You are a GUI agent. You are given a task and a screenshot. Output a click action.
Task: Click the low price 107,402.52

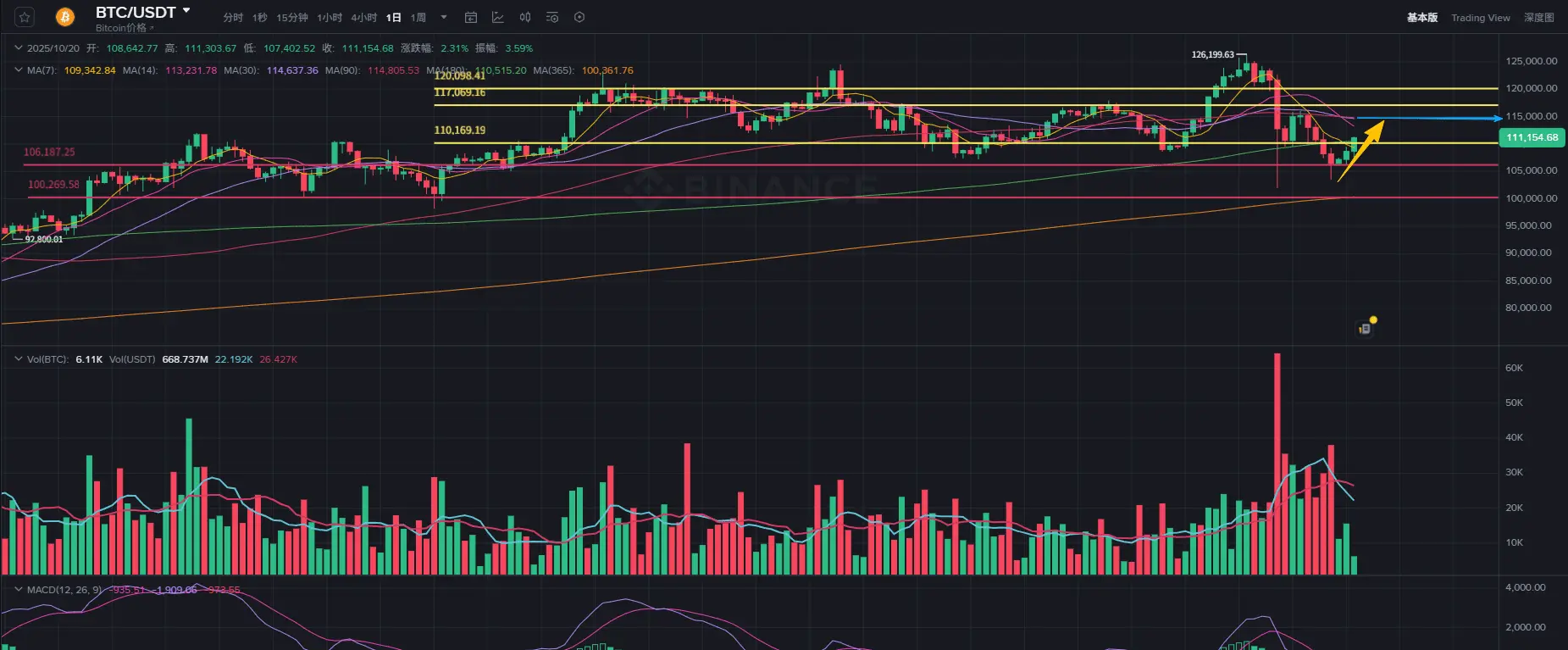[x=289, y=48]
